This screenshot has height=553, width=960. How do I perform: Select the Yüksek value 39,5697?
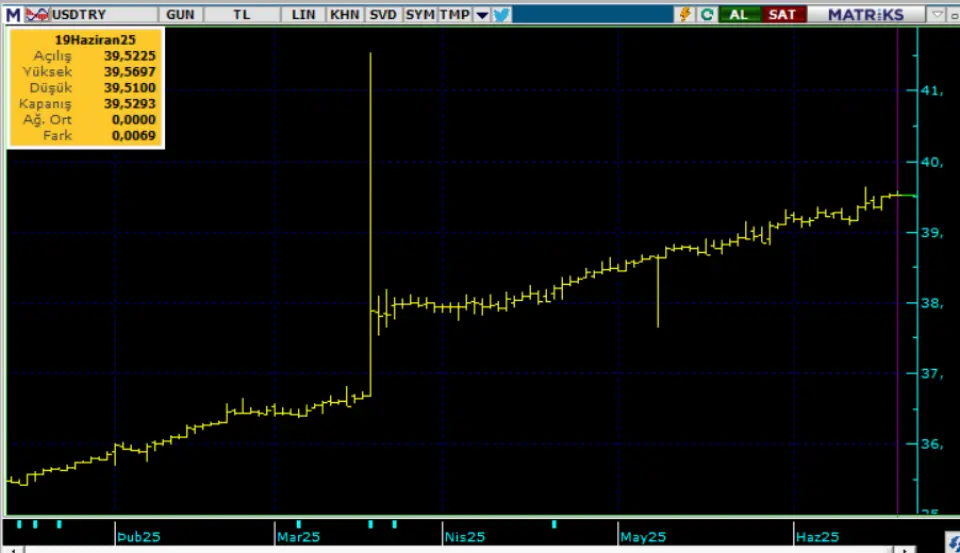click(x=129, y=72)
